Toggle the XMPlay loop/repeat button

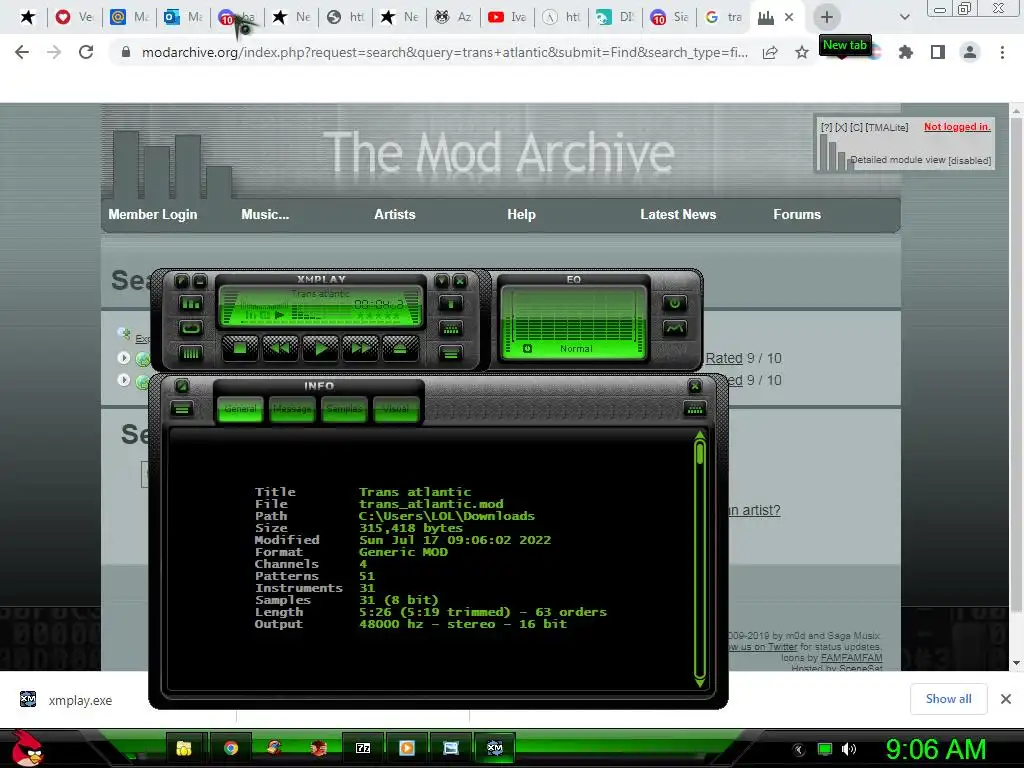tap(191, 328)
